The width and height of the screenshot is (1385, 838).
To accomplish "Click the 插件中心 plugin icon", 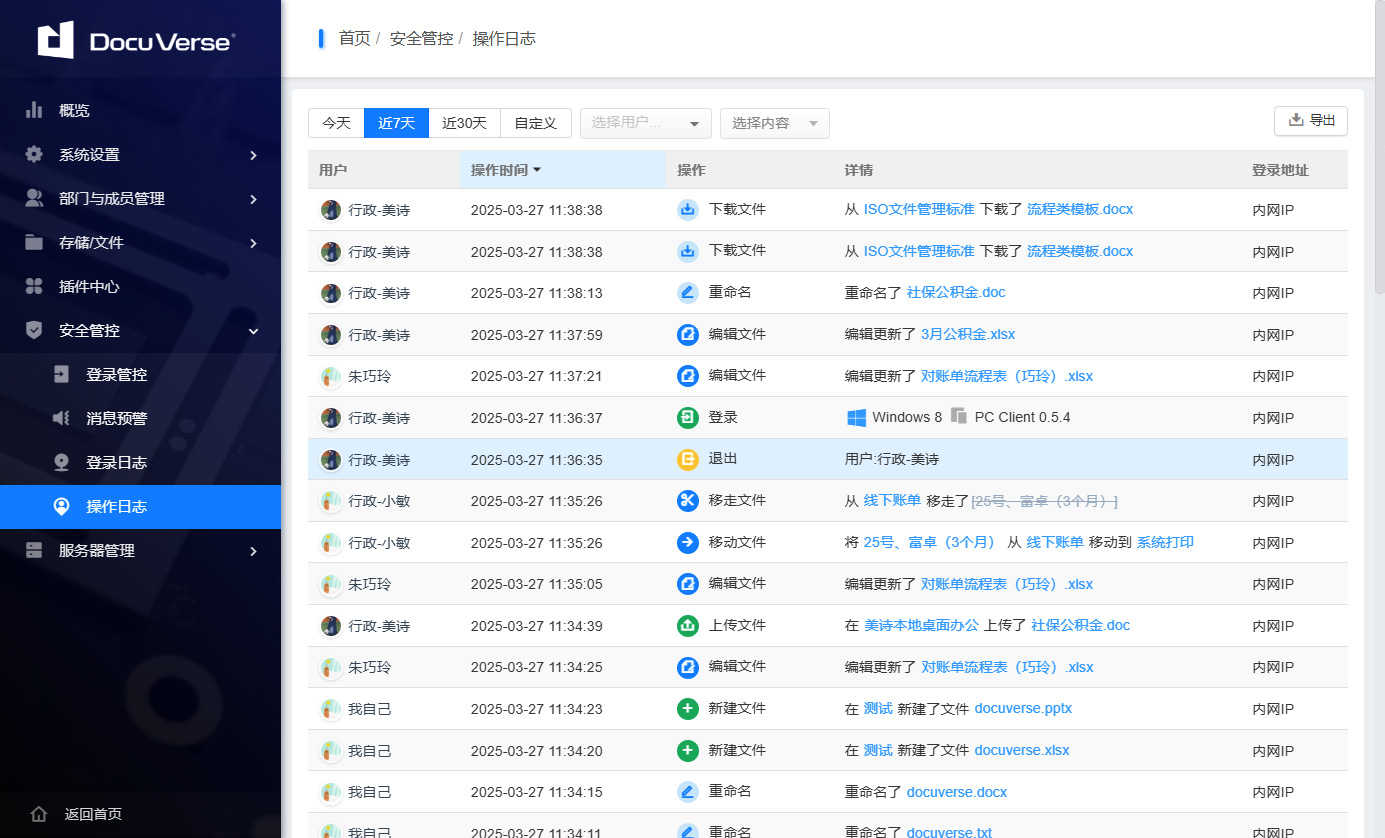I will 34,286.
